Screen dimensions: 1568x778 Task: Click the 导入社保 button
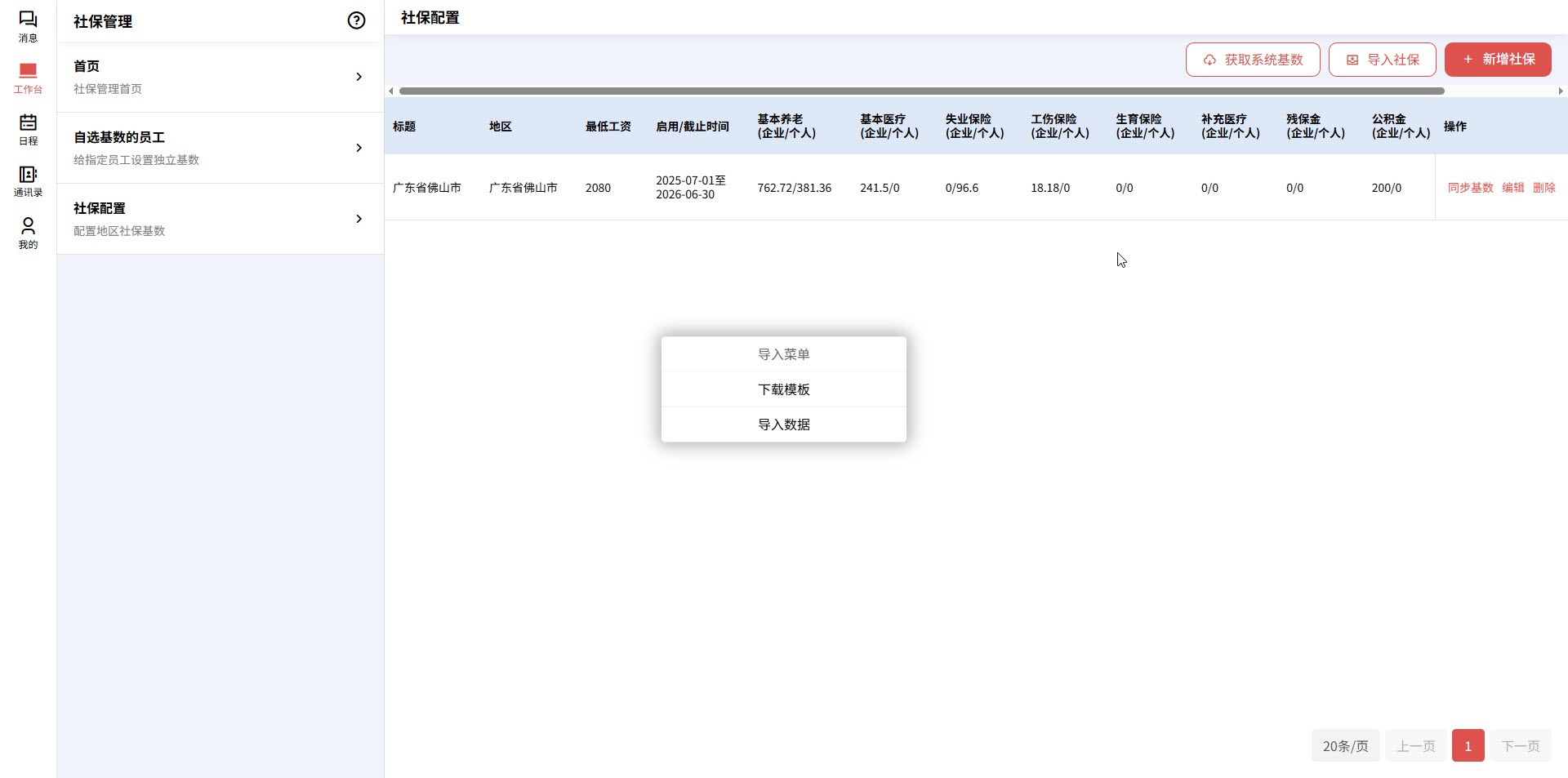(1381, 60)
